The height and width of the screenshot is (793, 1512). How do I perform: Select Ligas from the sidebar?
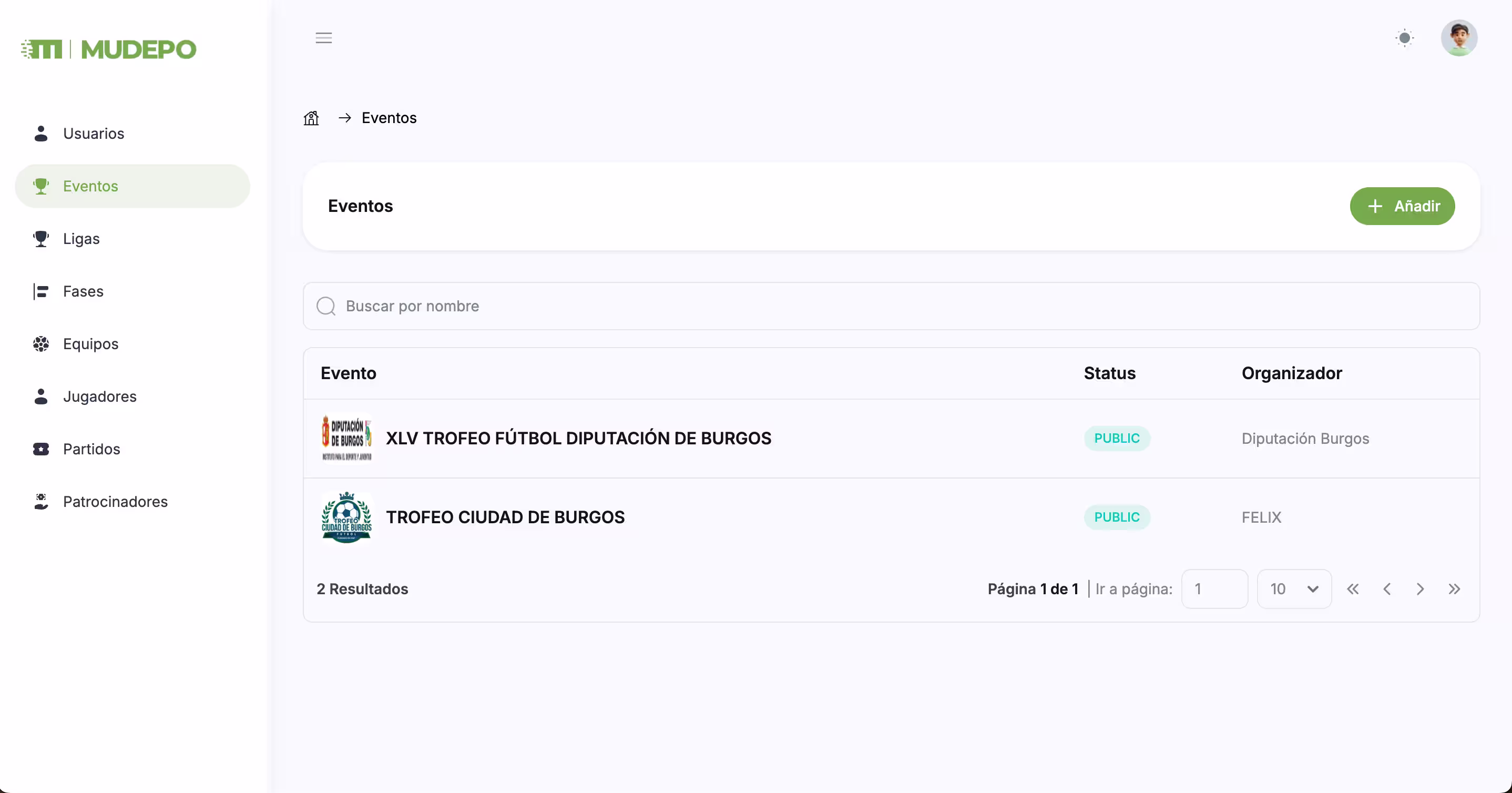(81, 239)
